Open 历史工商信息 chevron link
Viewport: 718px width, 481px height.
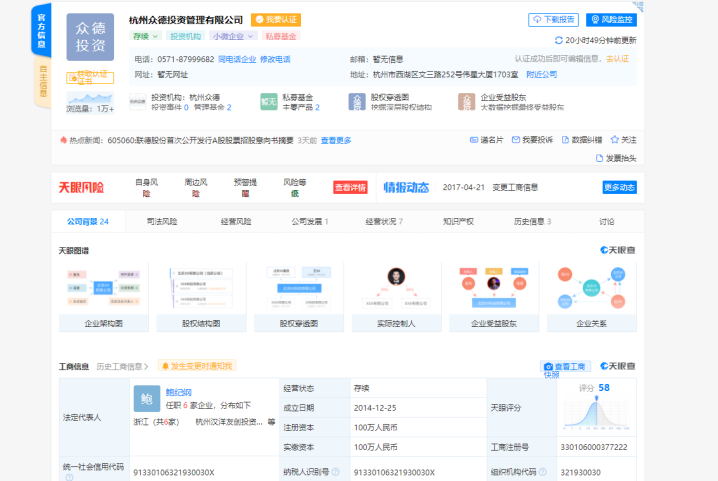[122, 366]
